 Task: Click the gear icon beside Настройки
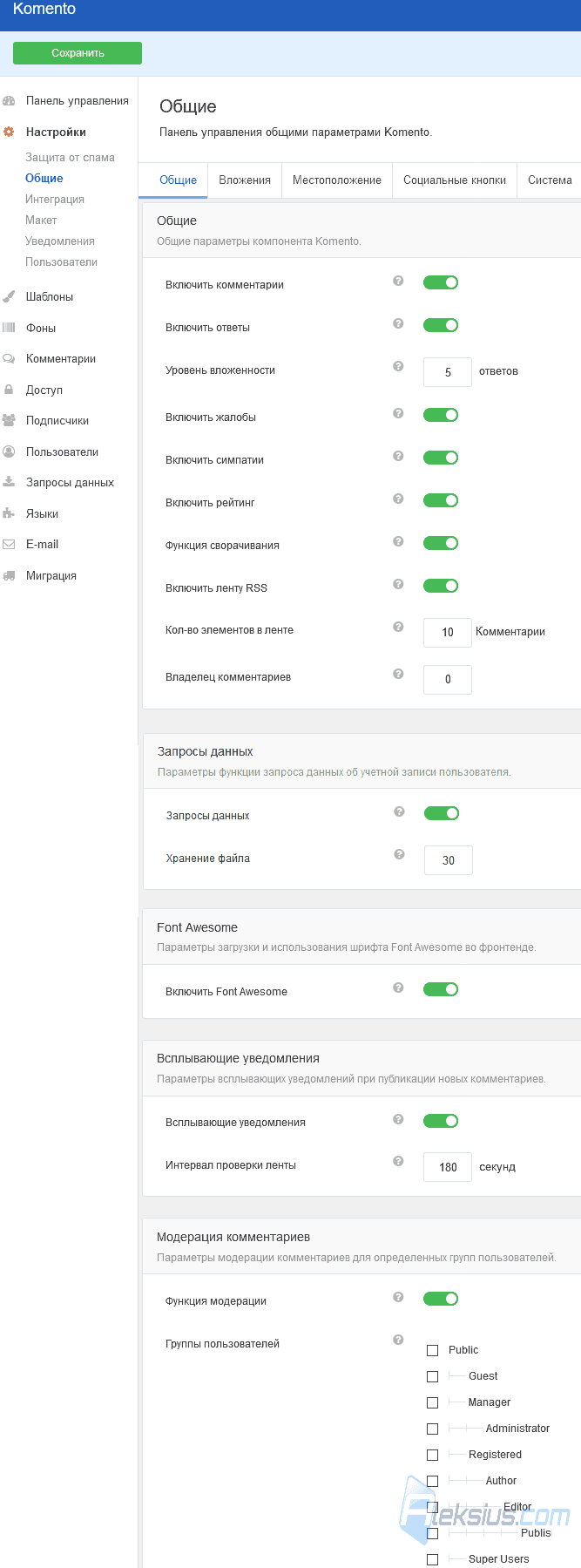(9, 132)
